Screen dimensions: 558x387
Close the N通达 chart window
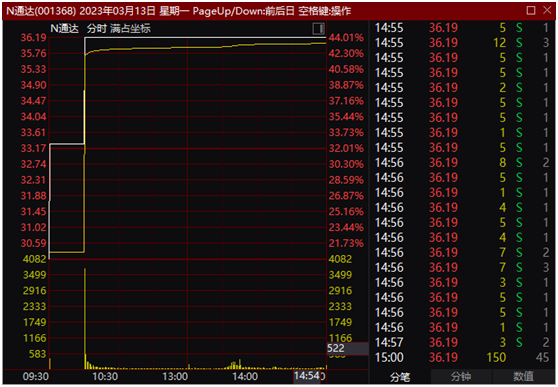547,10
